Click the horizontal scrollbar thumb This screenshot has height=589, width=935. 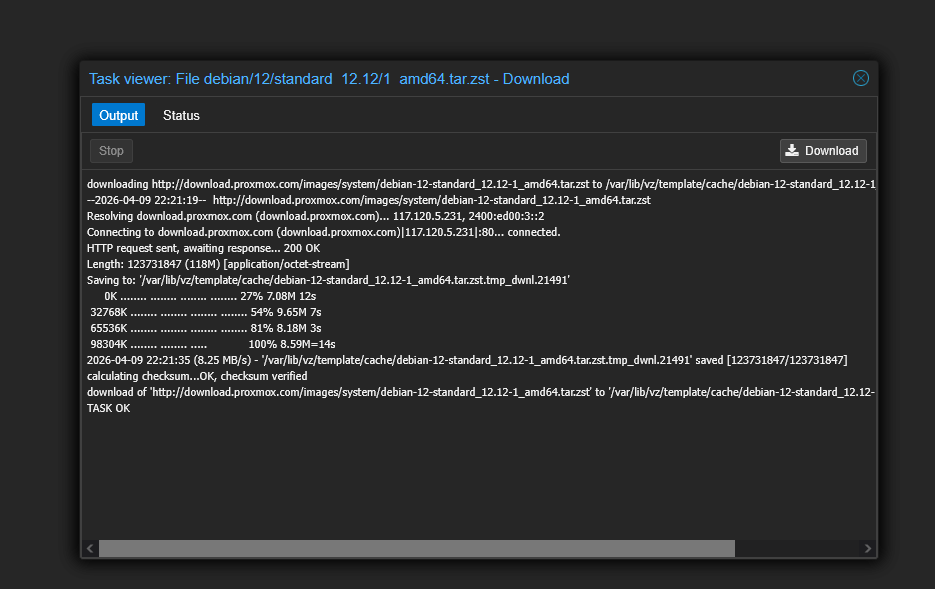coord(416,548)
